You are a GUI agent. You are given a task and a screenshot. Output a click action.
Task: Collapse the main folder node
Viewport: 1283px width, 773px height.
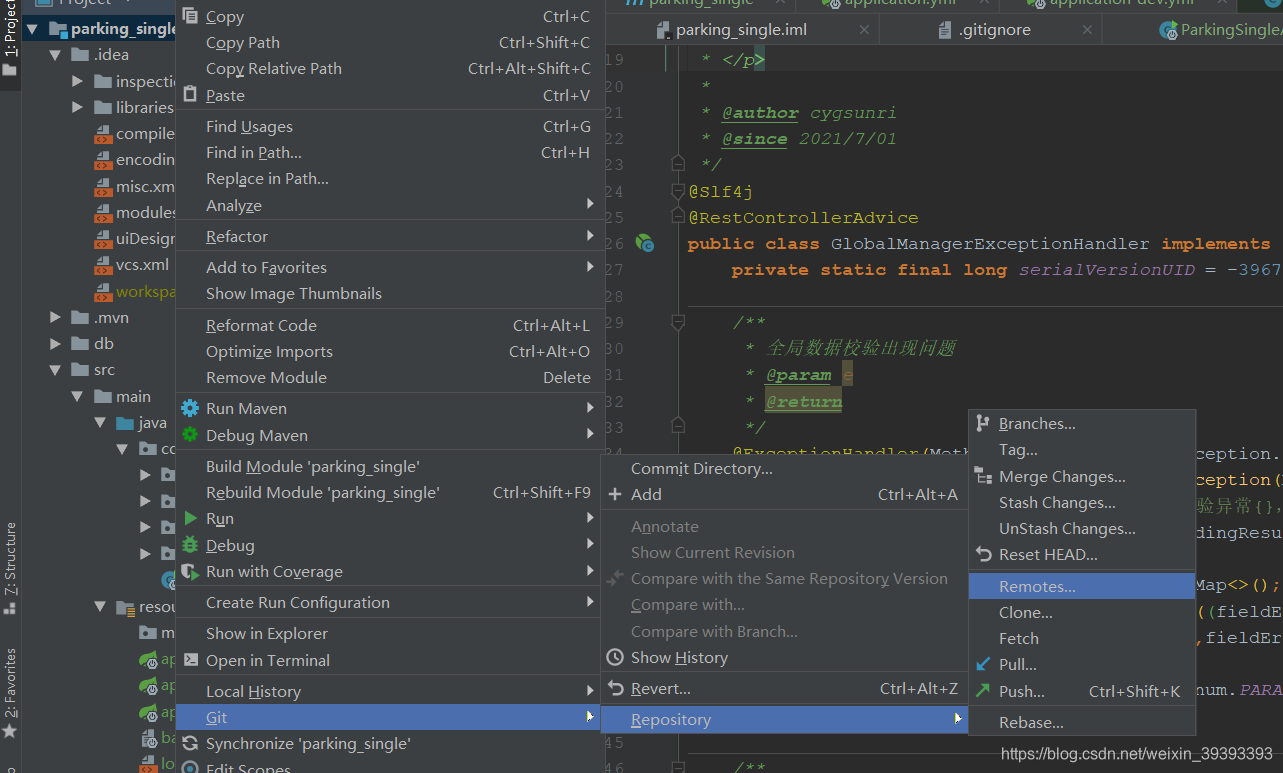pyautogui.click(x=79, y=396)
